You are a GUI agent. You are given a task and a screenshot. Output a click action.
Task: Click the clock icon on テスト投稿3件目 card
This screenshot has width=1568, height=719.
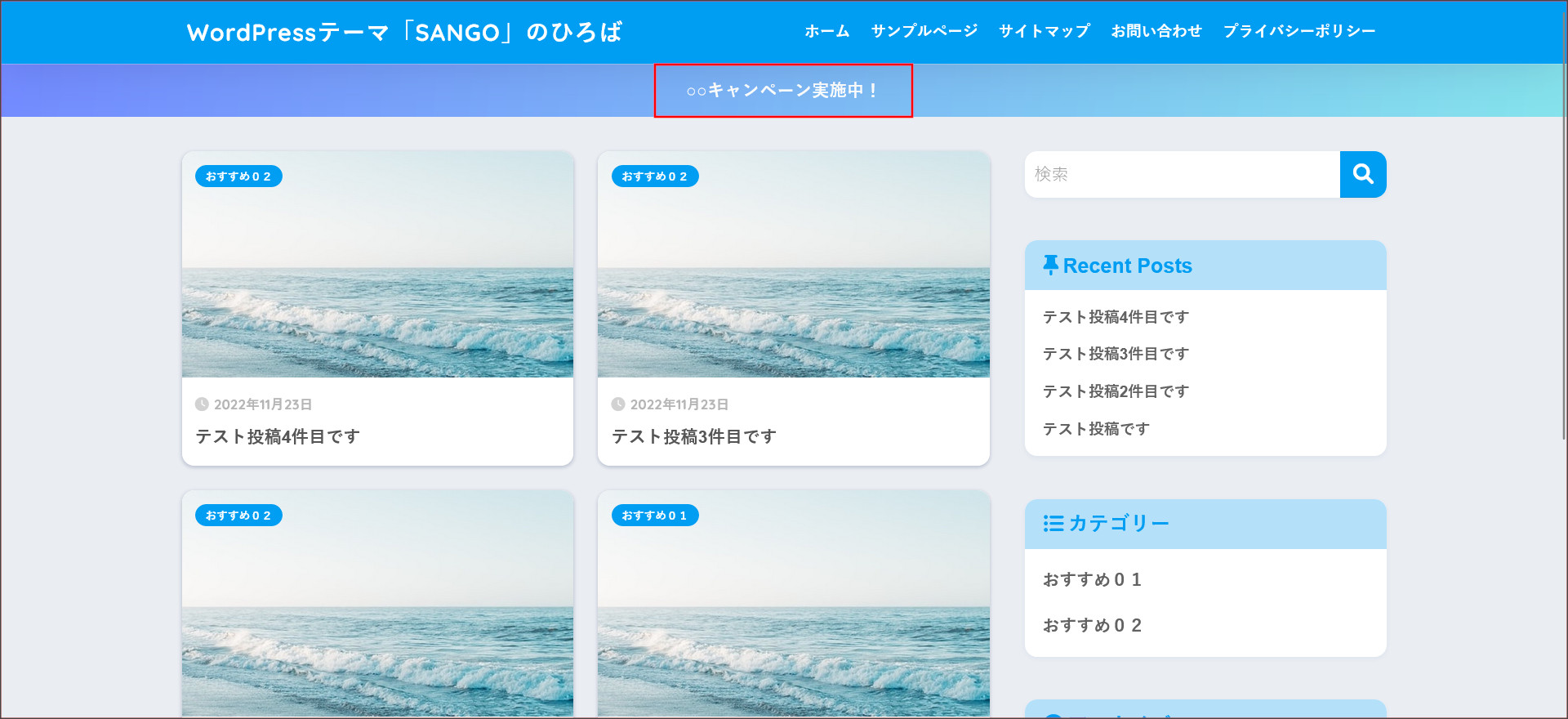click(x=618, y=404)
